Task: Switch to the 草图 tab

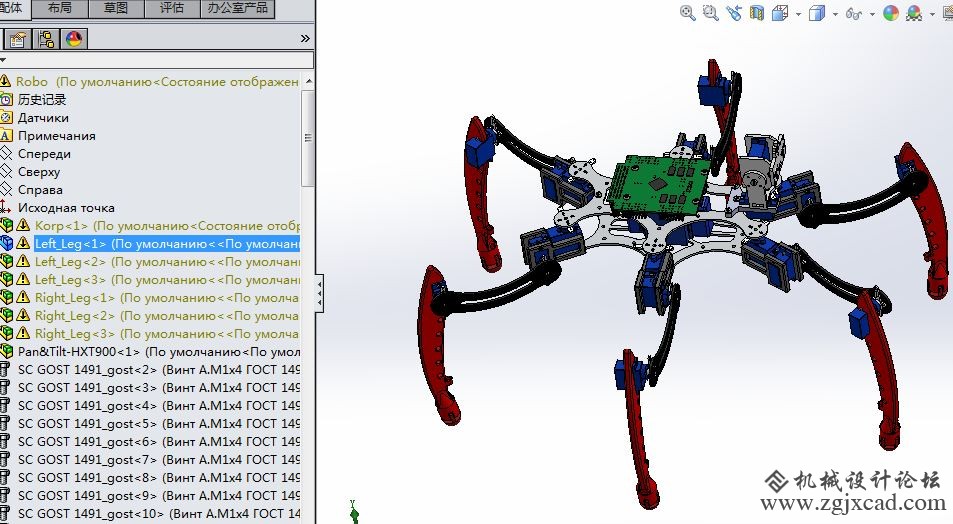Action: coord(116,9)
